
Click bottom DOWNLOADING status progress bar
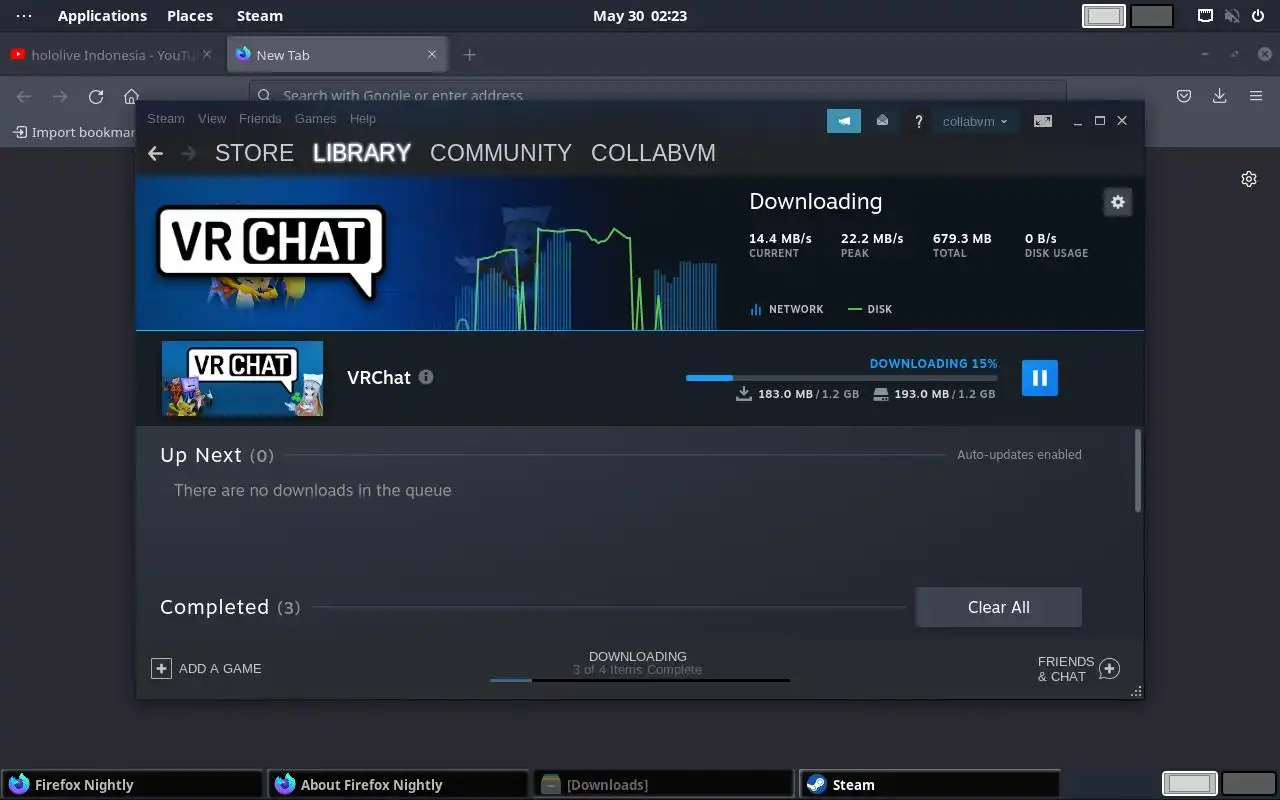tap(640, 680)
